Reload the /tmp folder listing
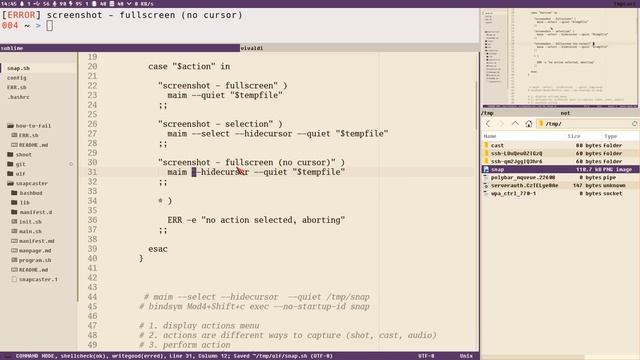640x360 pixels. tap(635, 124)
